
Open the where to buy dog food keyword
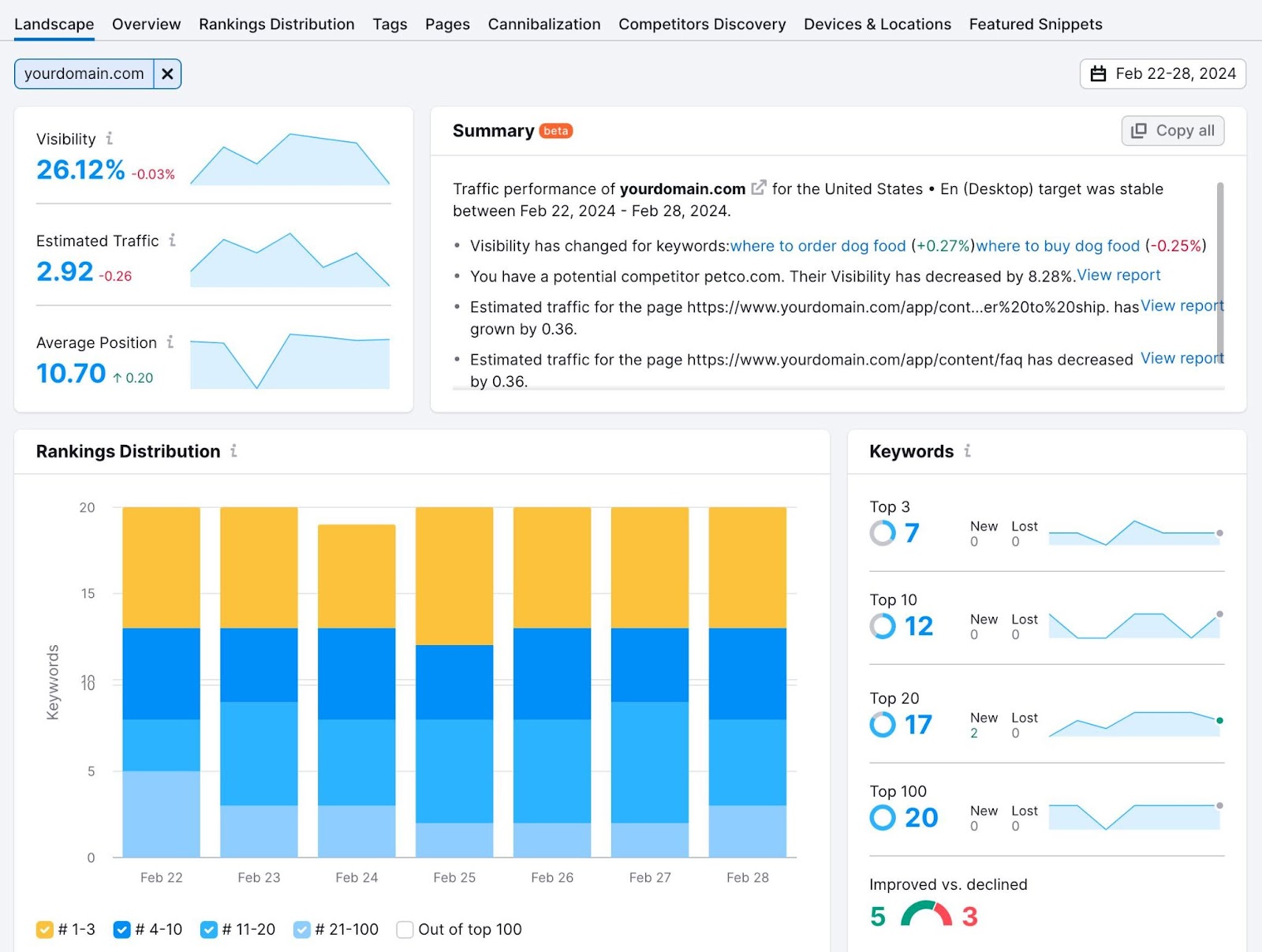pos(1056,245)
